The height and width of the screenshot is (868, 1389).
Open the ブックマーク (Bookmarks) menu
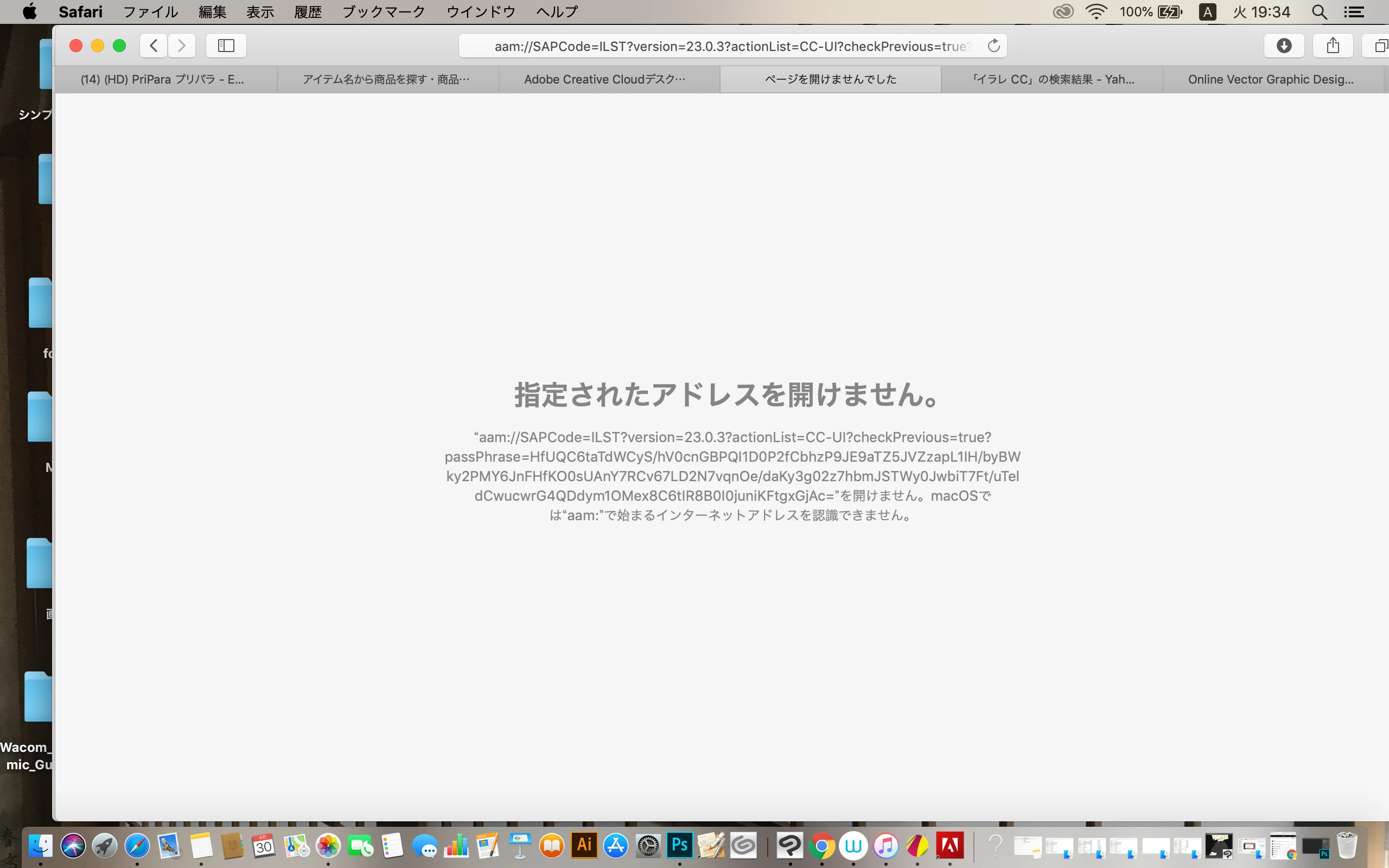(384, 11)
